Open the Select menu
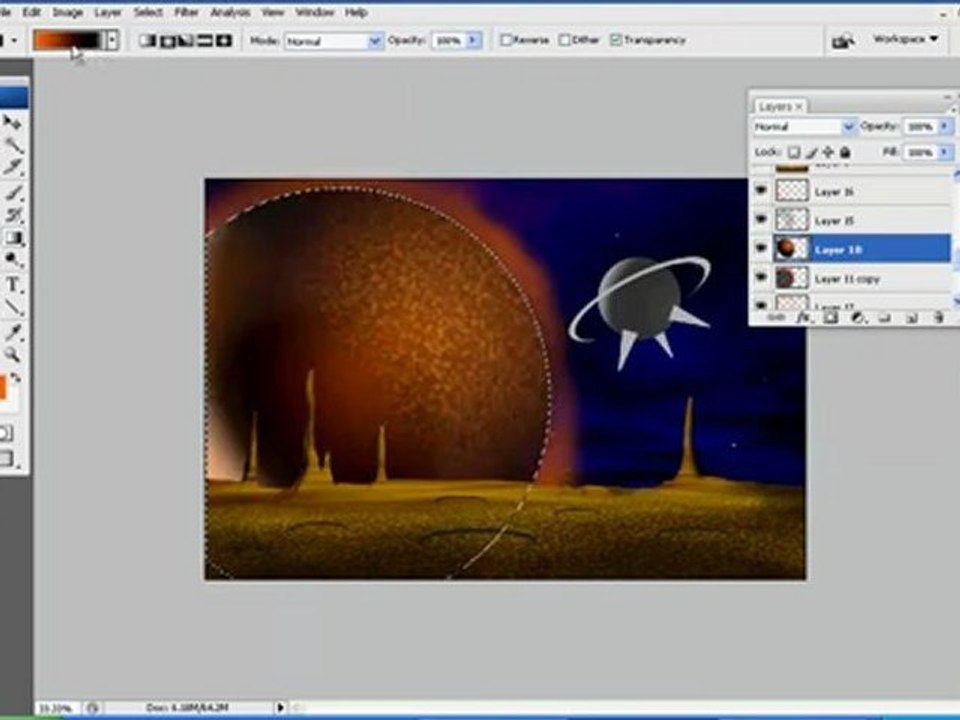 [x=148, y=12]
